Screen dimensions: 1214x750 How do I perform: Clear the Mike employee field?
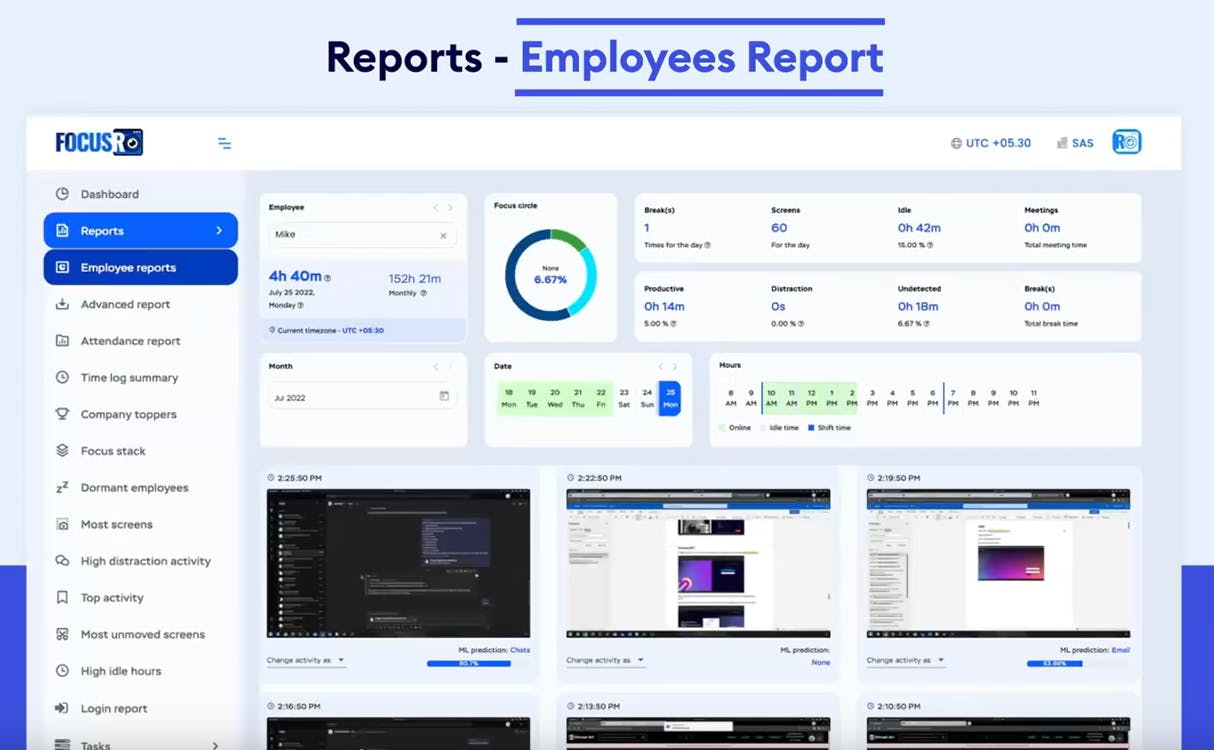click(443, 236)
